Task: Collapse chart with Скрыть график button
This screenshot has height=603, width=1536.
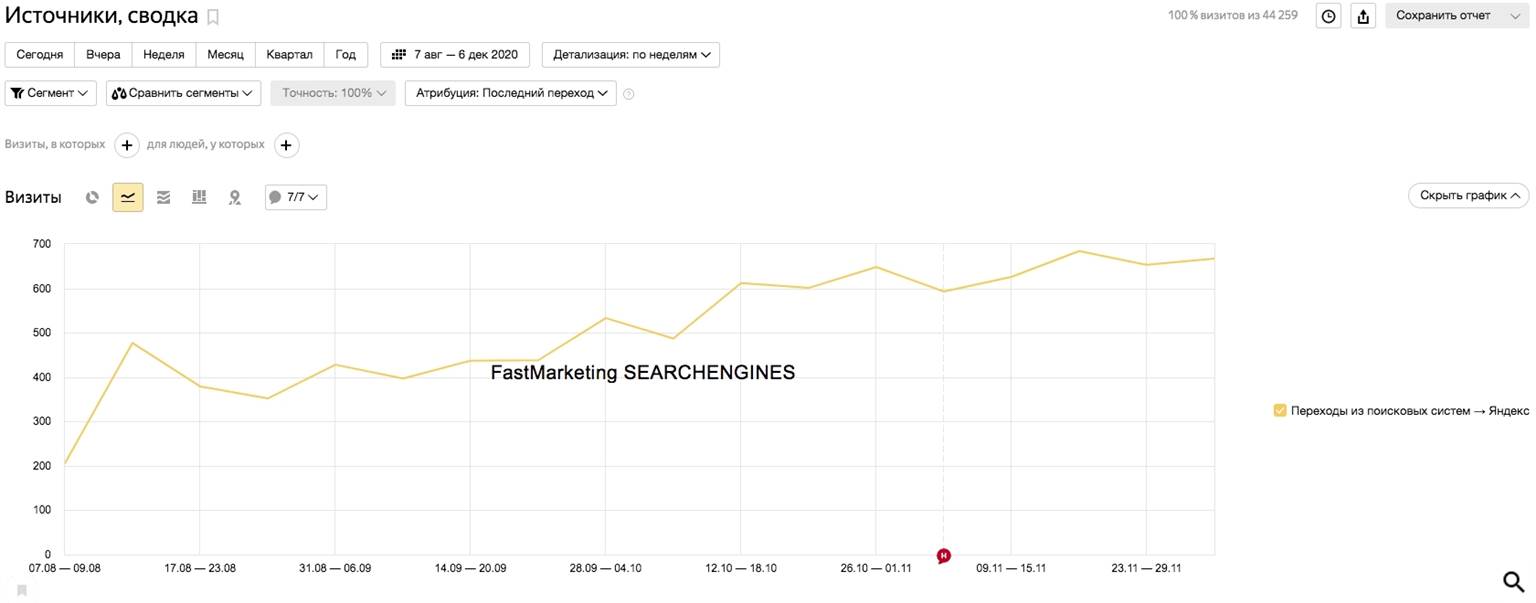Action: [1468, 196]
